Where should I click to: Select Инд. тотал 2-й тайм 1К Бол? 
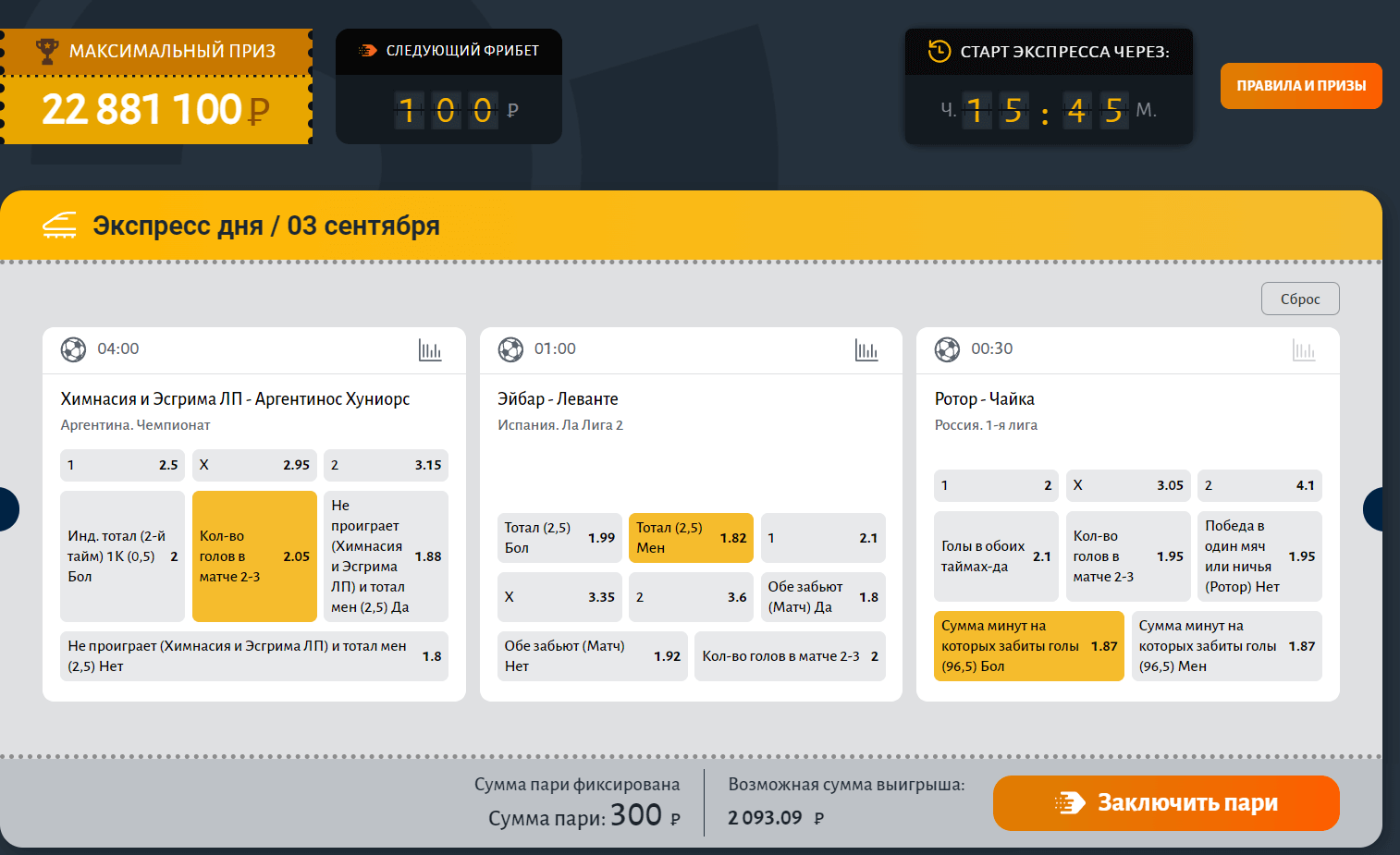point(122,556)
